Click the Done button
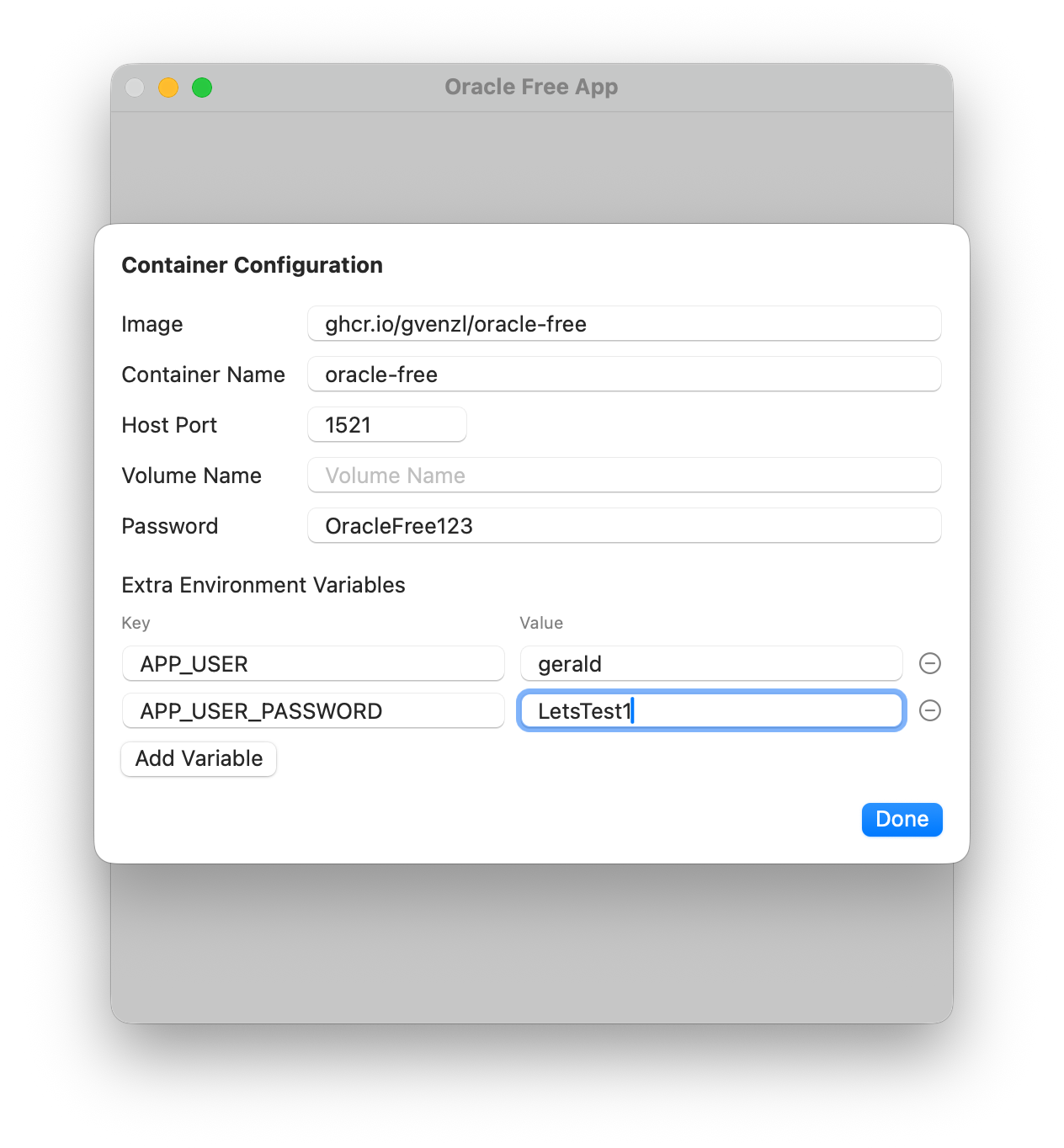 [902, 819]
